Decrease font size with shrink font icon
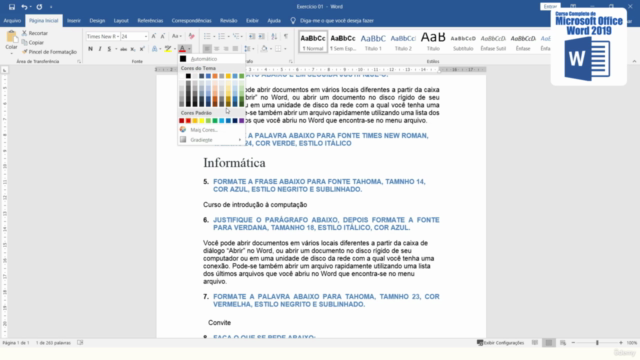The width and height of the screenshot is (640, 360). 162,36
